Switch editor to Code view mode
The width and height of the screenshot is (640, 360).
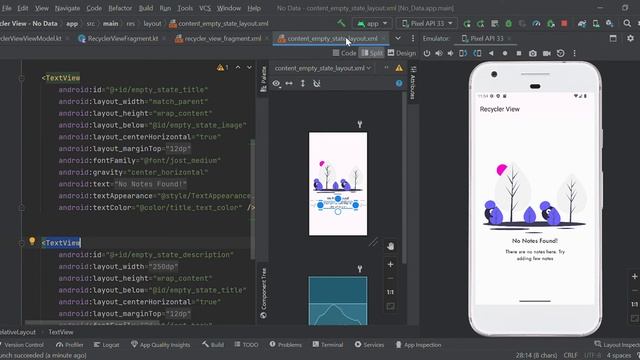[x=344, y=53]
